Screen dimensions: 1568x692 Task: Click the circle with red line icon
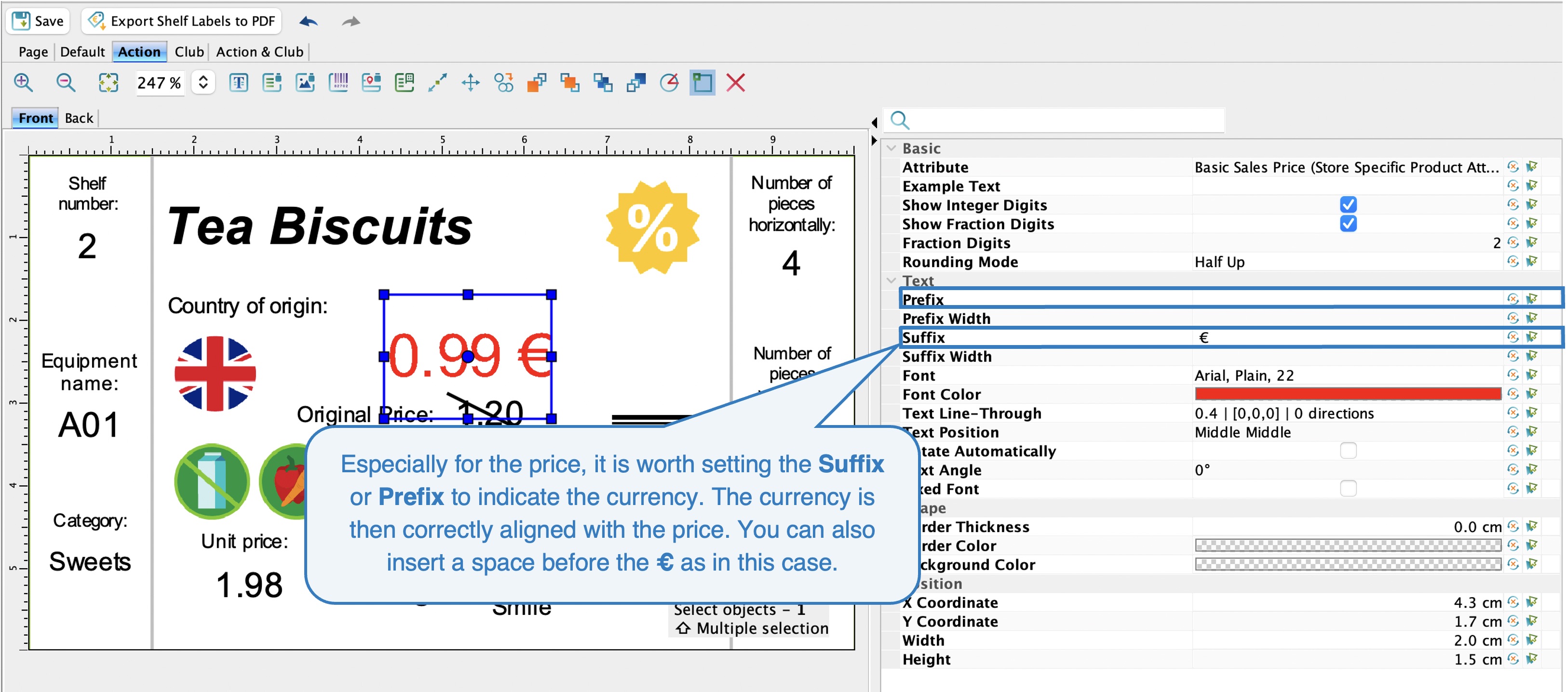670,83
